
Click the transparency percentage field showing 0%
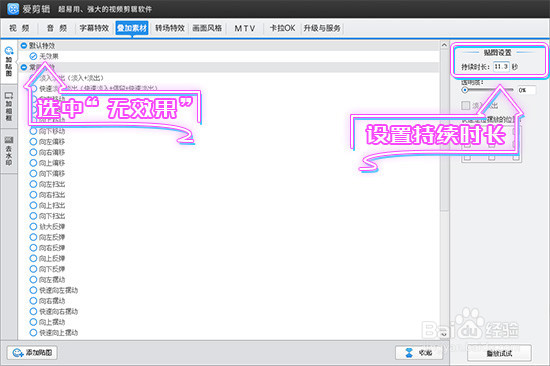[x=526, y=90]
